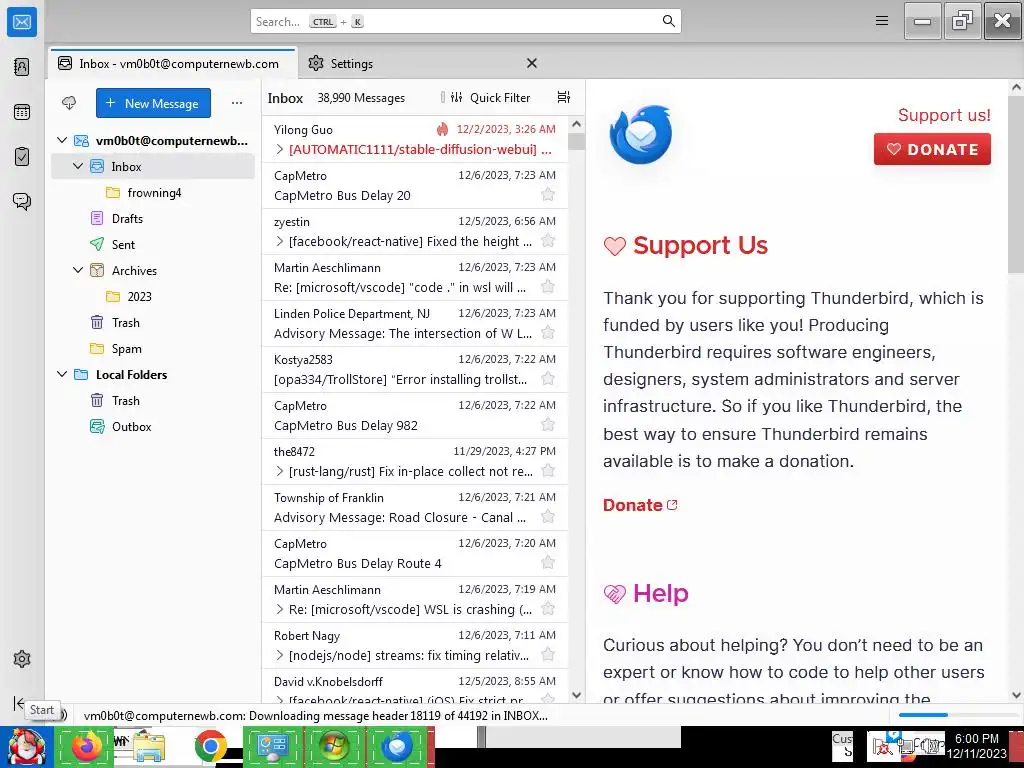1024x768 pixels.
Task: Expand the8472 rust-lang thread
Action: click(280, 472)
